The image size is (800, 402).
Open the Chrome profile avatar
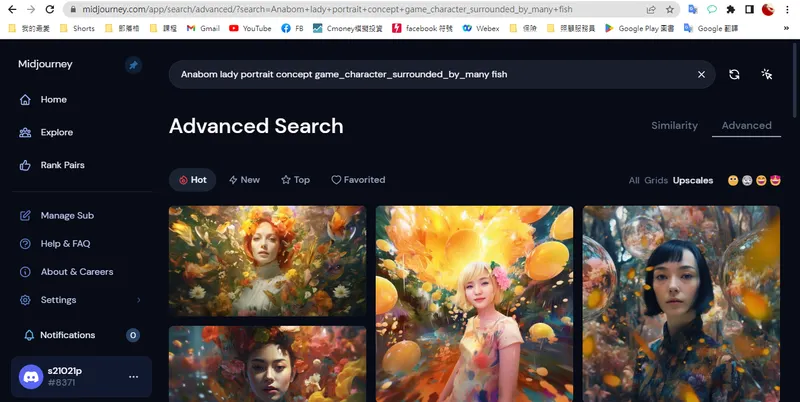768,9
